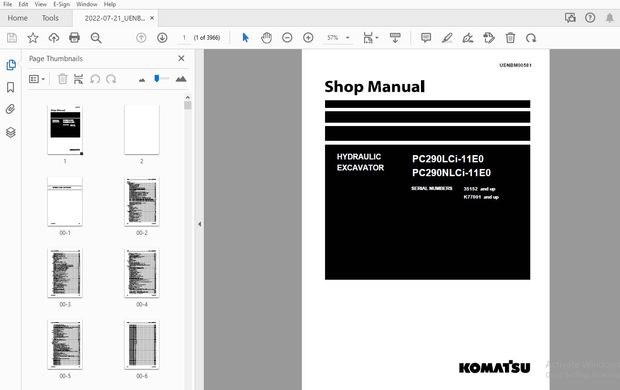The image size is (620, 390).
Task: Click the PC290LCi-11E0 model text
Action: pyautogui.click(x=448, y=159)
